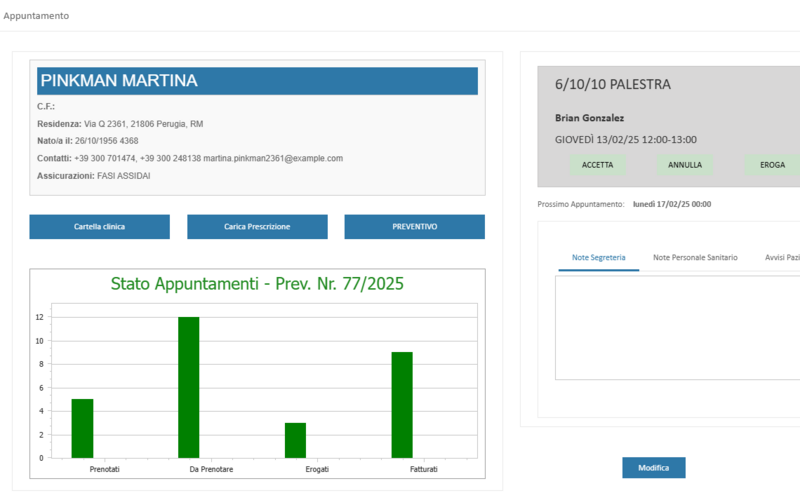Image resolution: width=800 pixels, height=500 pixels.
Task: Open the Cartella clinica button
Action: (100, 227)
